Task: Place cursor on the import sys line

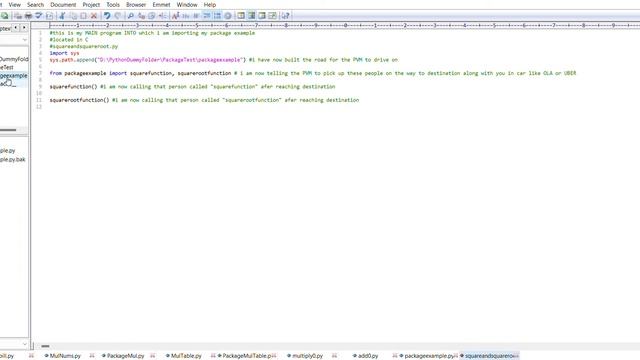Action: click(x=64, y=53)
